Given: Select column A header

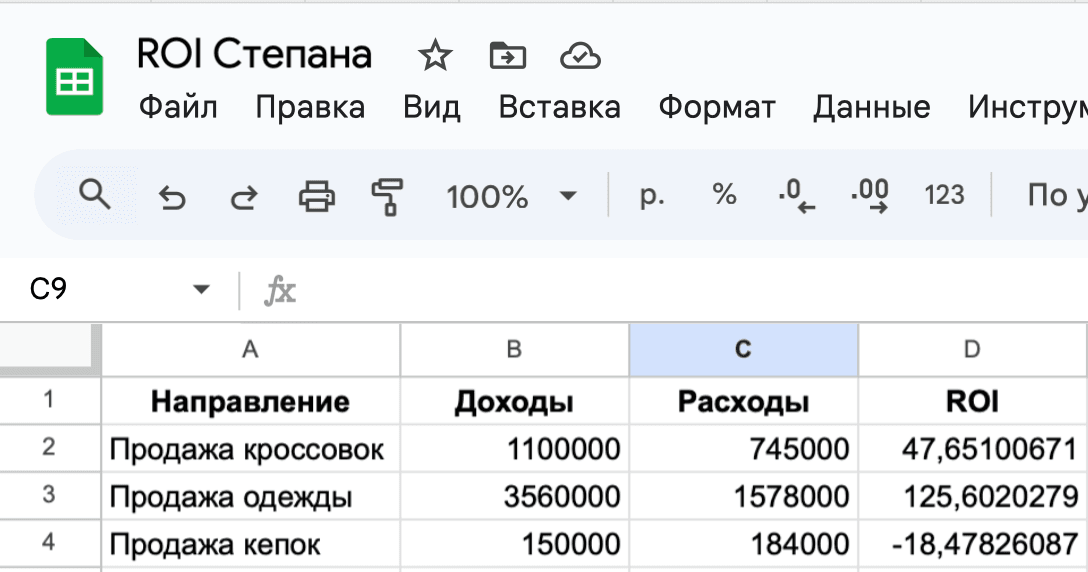Looking at the screenshot, I should 250,350.
